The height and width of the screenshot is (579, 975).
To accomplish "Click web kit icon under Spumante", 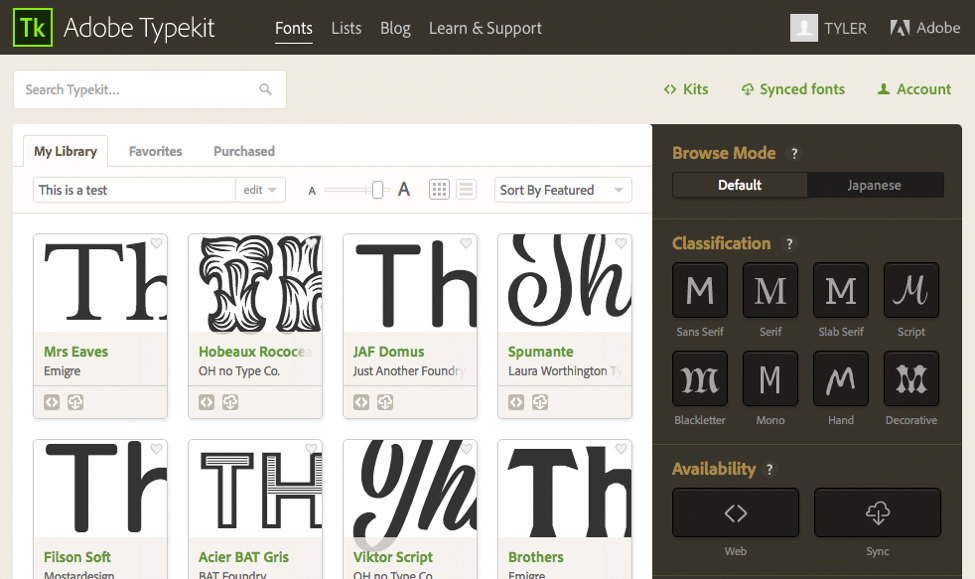I will [x=516, y=402].
